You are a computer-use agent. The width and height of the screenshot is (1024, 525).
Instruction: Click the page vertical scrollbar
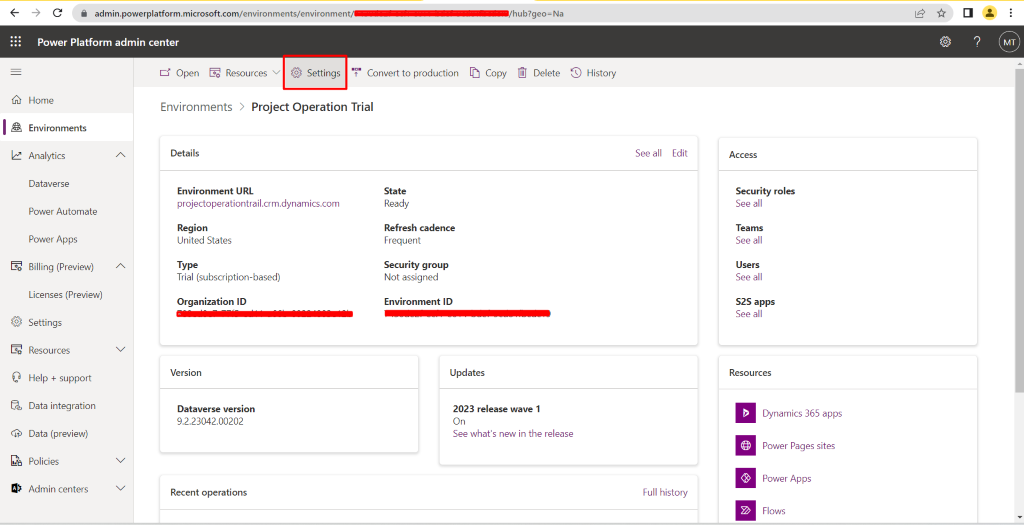[x=1019, y=229]
